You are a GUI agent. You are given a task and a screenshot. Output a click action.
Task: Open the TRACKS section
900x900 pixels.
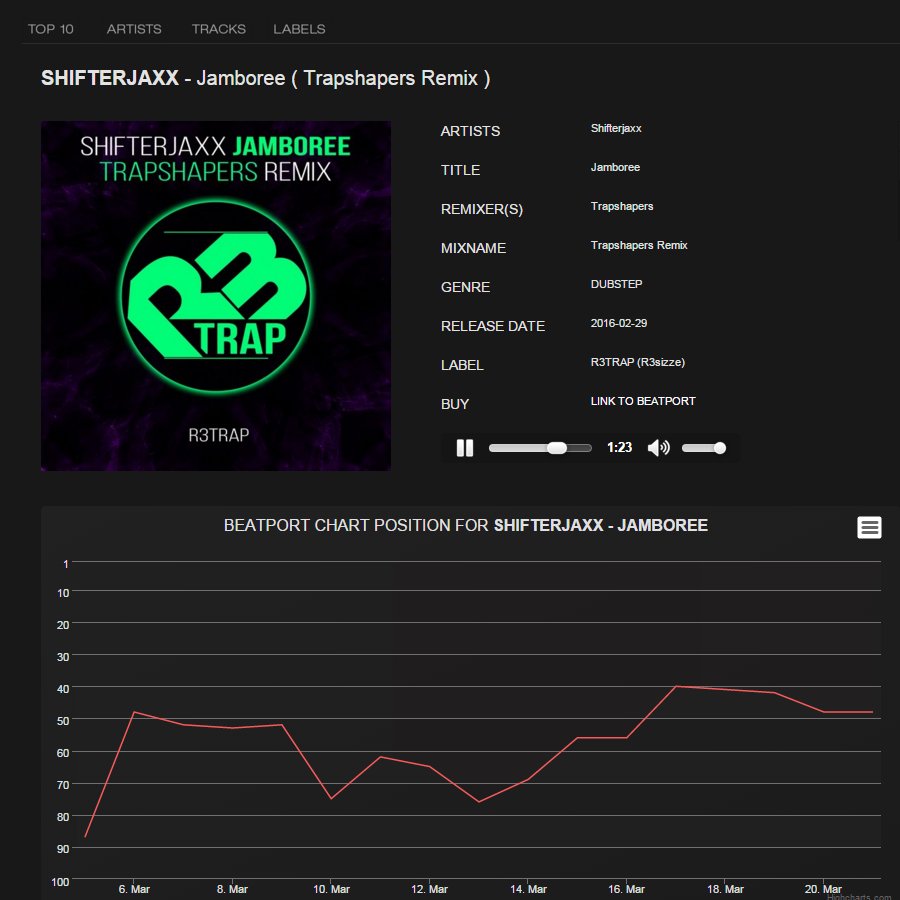tap(219, 29)
